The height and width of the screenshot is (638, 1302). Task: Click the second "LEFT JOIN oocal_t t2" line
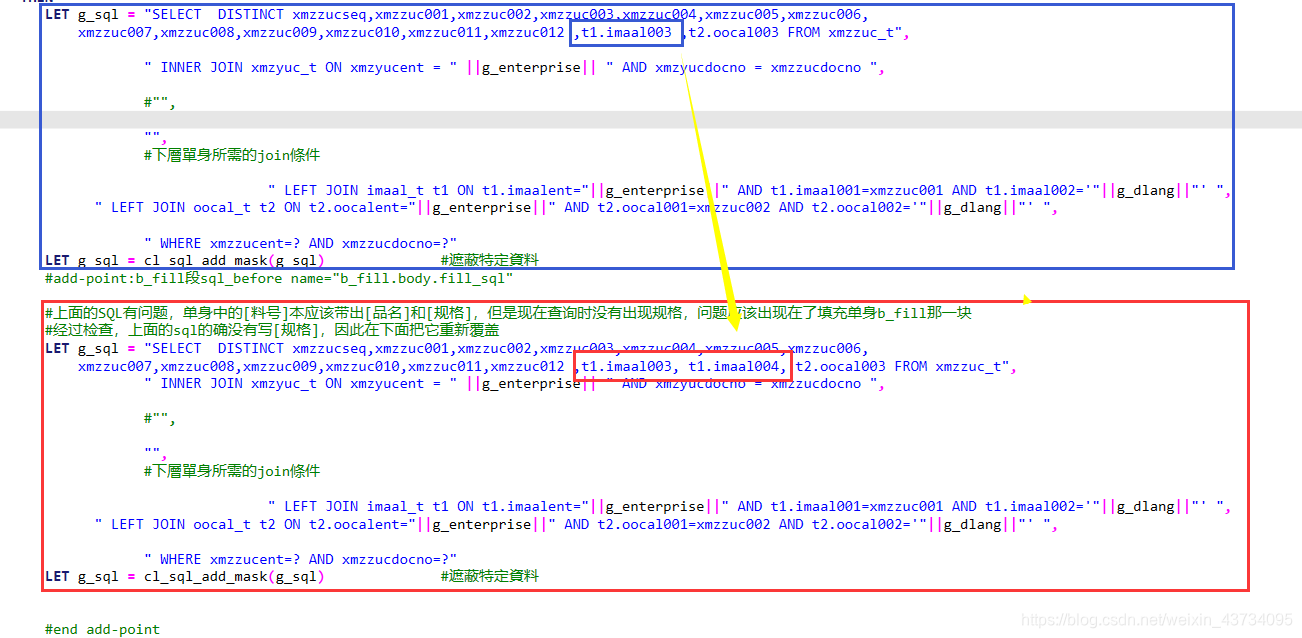pos(576,524)
